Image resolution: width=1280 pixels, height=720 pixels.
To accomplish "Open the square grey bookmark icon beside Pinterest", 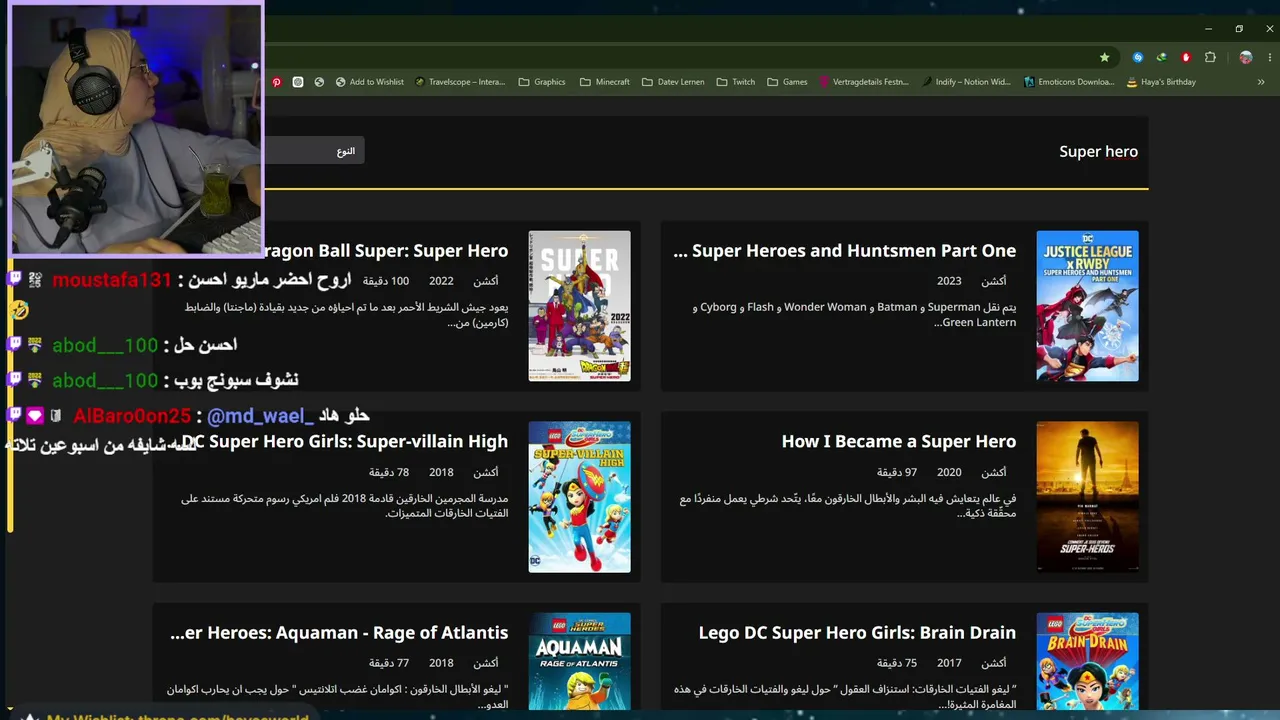I will (x=298, y=82).
